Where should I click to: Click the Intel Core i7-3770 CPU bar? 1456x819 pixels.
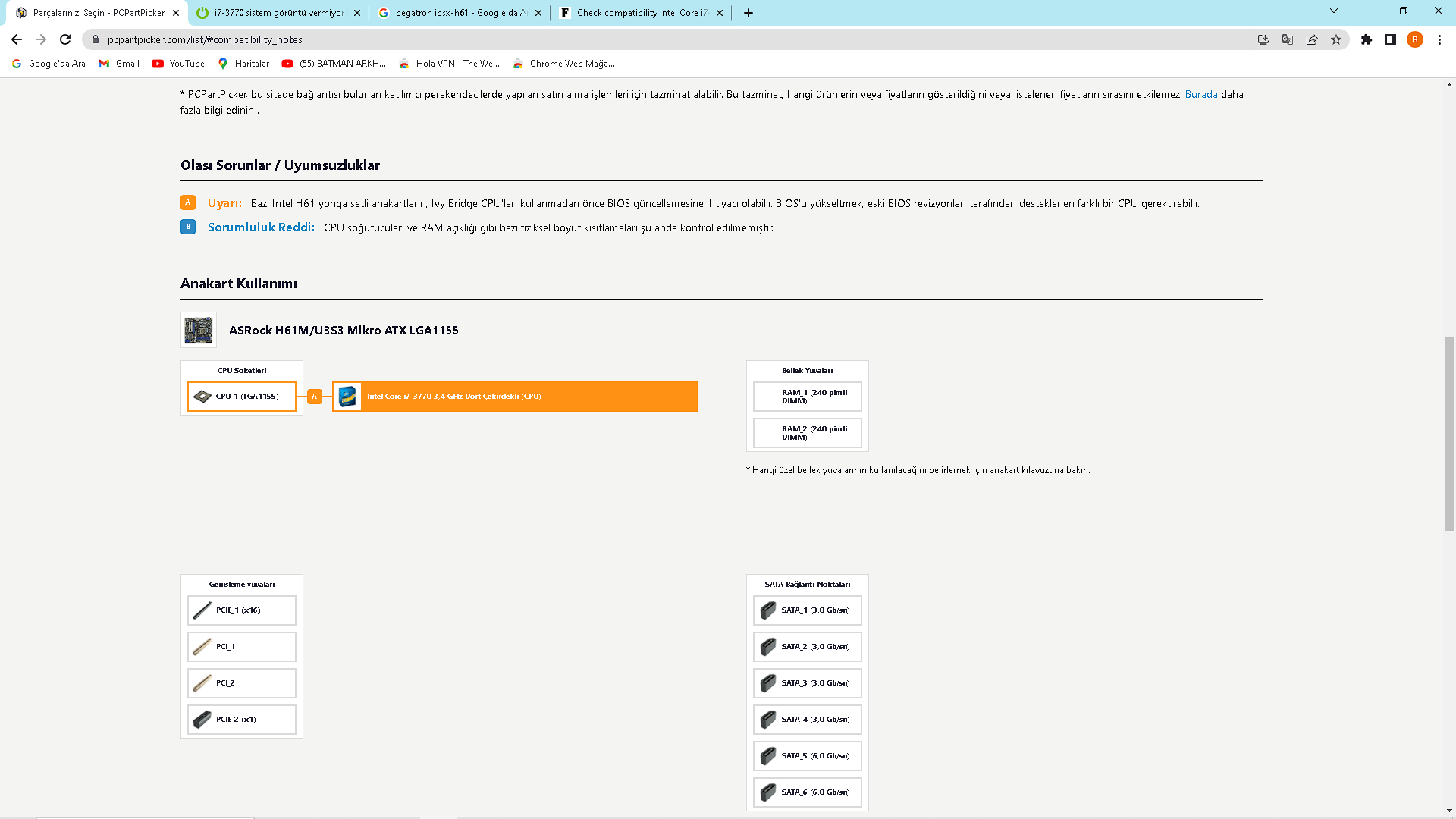coord(515,397)
